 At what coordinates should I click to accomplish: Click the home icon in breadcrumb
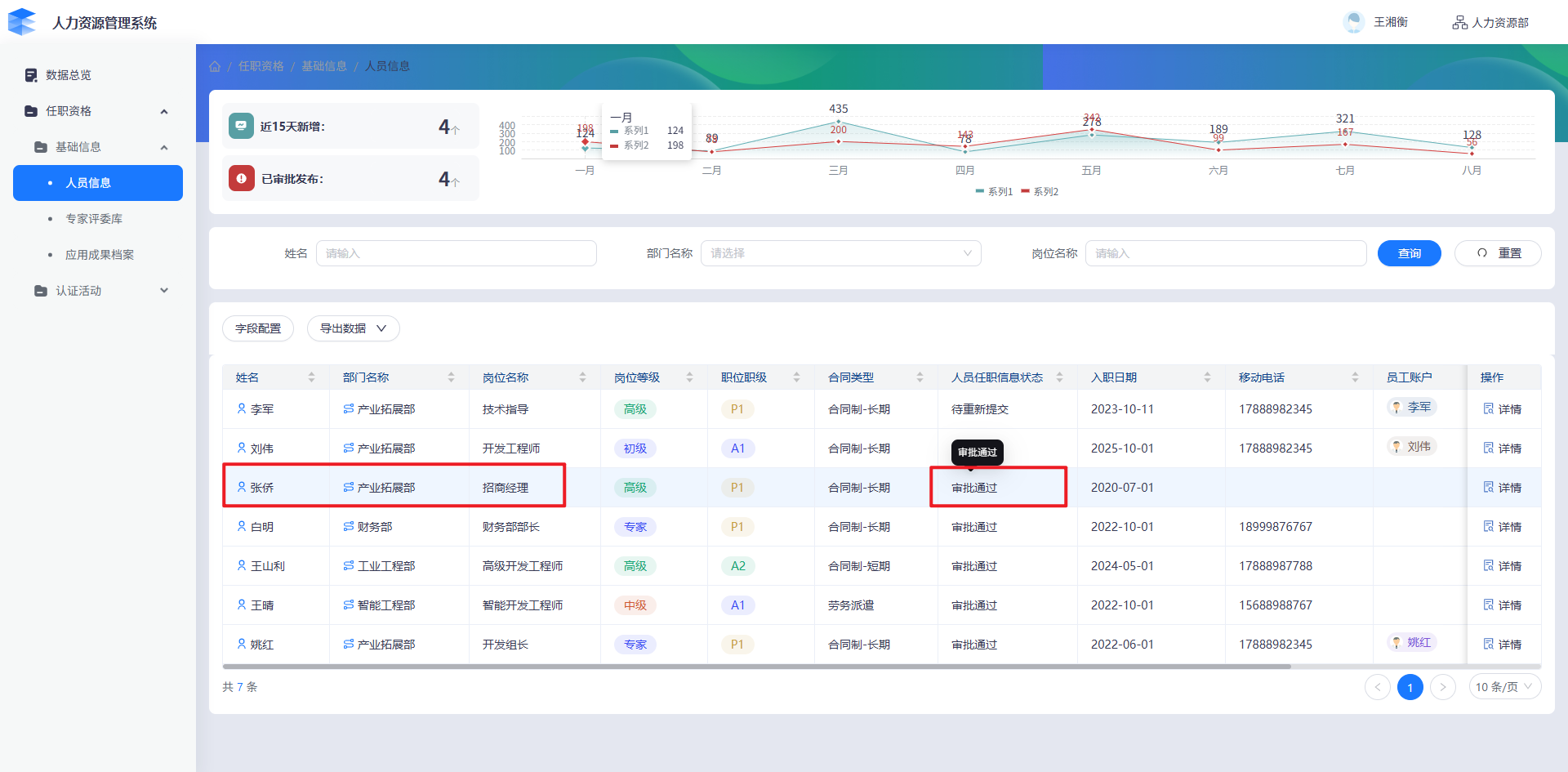coord(215,66)
